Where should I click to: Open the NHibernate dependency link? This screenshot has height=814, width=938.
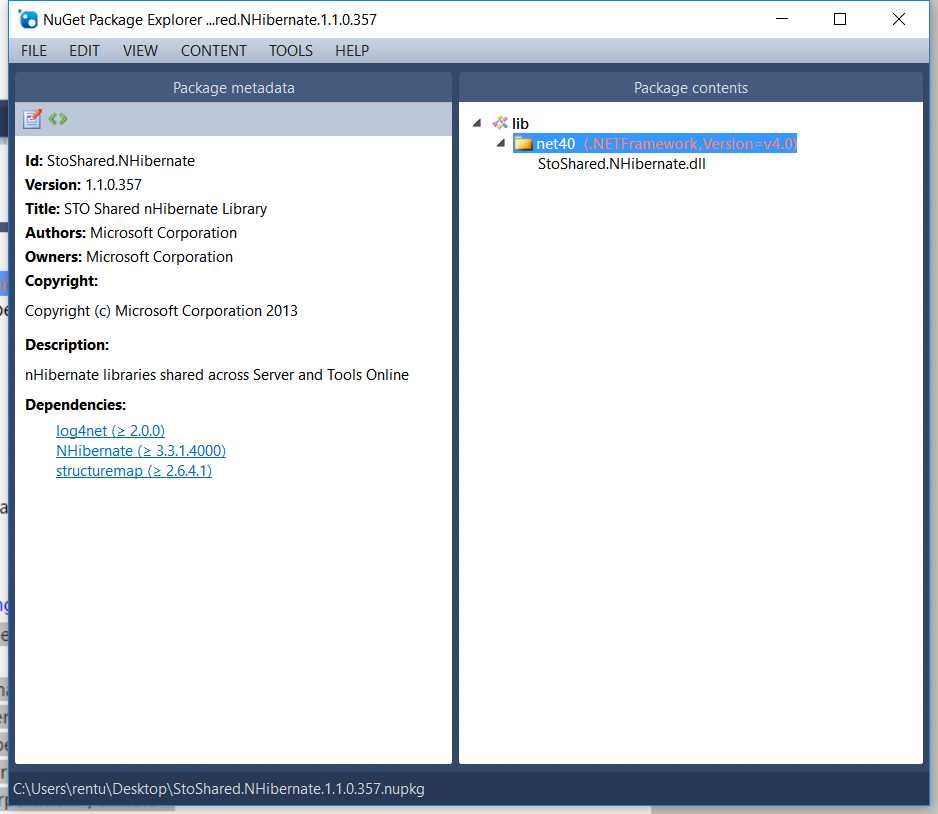coord(141,450)
